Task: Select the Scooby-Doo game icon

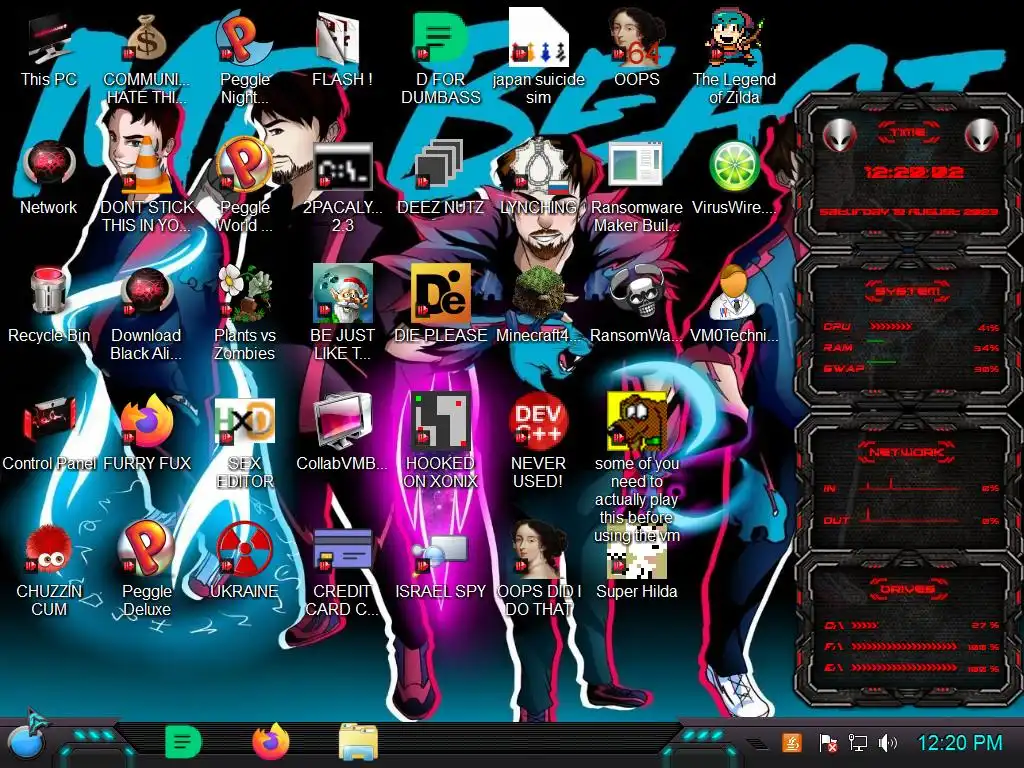Action: (636, 421)
